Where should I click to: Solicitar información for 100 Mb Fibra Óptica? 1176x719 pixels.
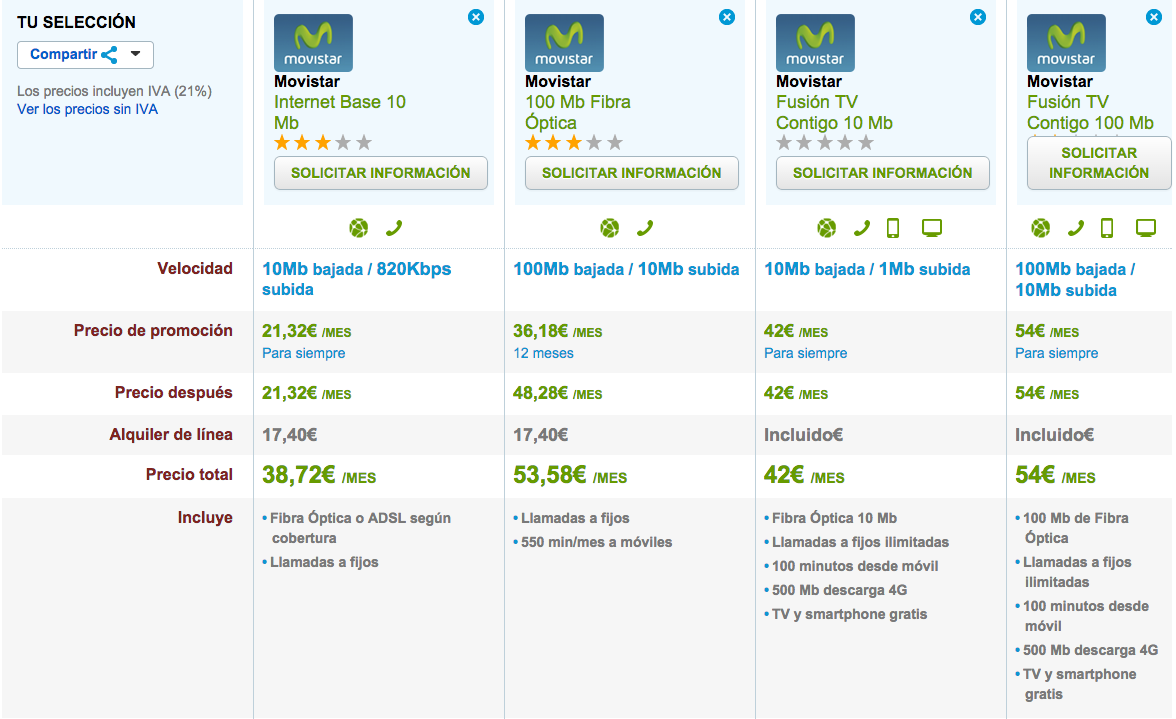click(x=632, y=173)
